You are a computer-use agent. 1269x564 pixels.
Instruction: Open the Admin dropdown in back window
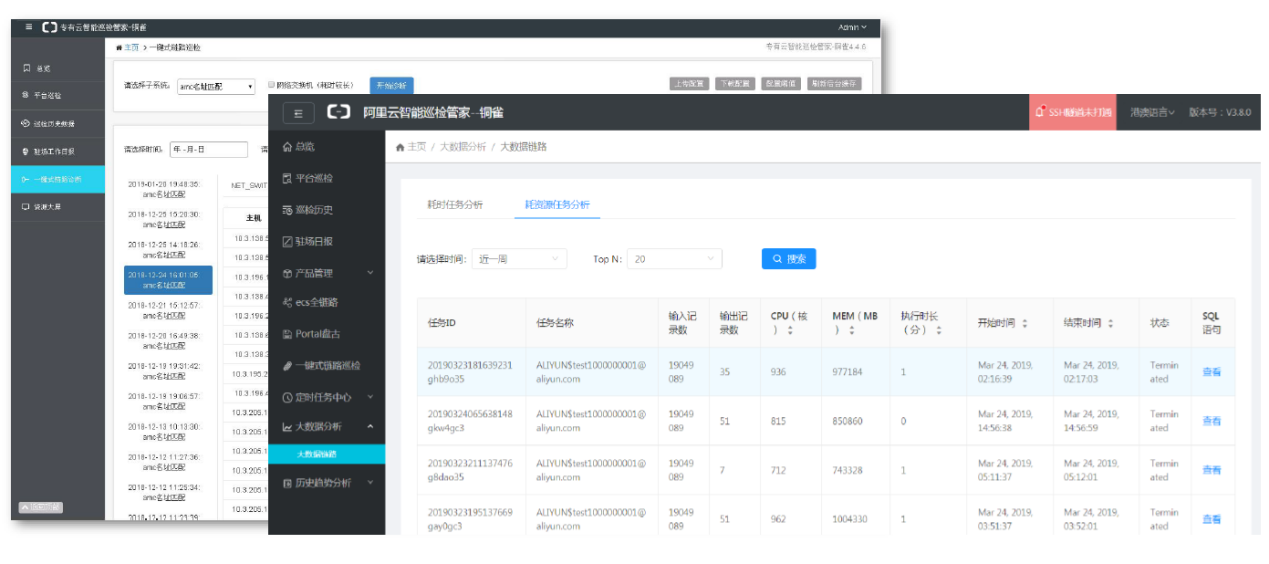click(x=852, y=27)
